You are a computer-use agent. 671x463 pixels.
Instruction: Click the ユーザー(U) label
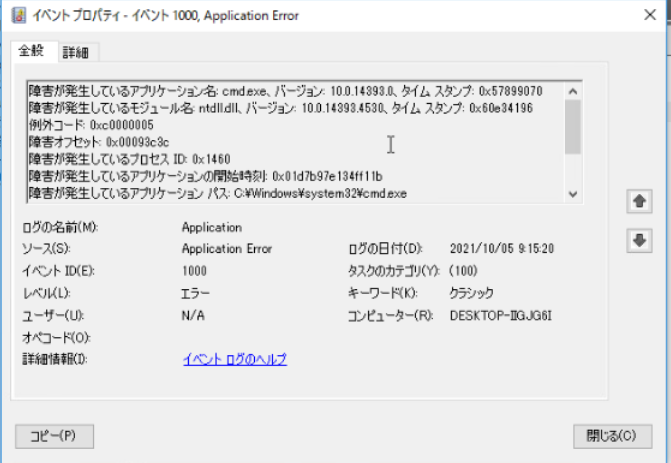53,315
